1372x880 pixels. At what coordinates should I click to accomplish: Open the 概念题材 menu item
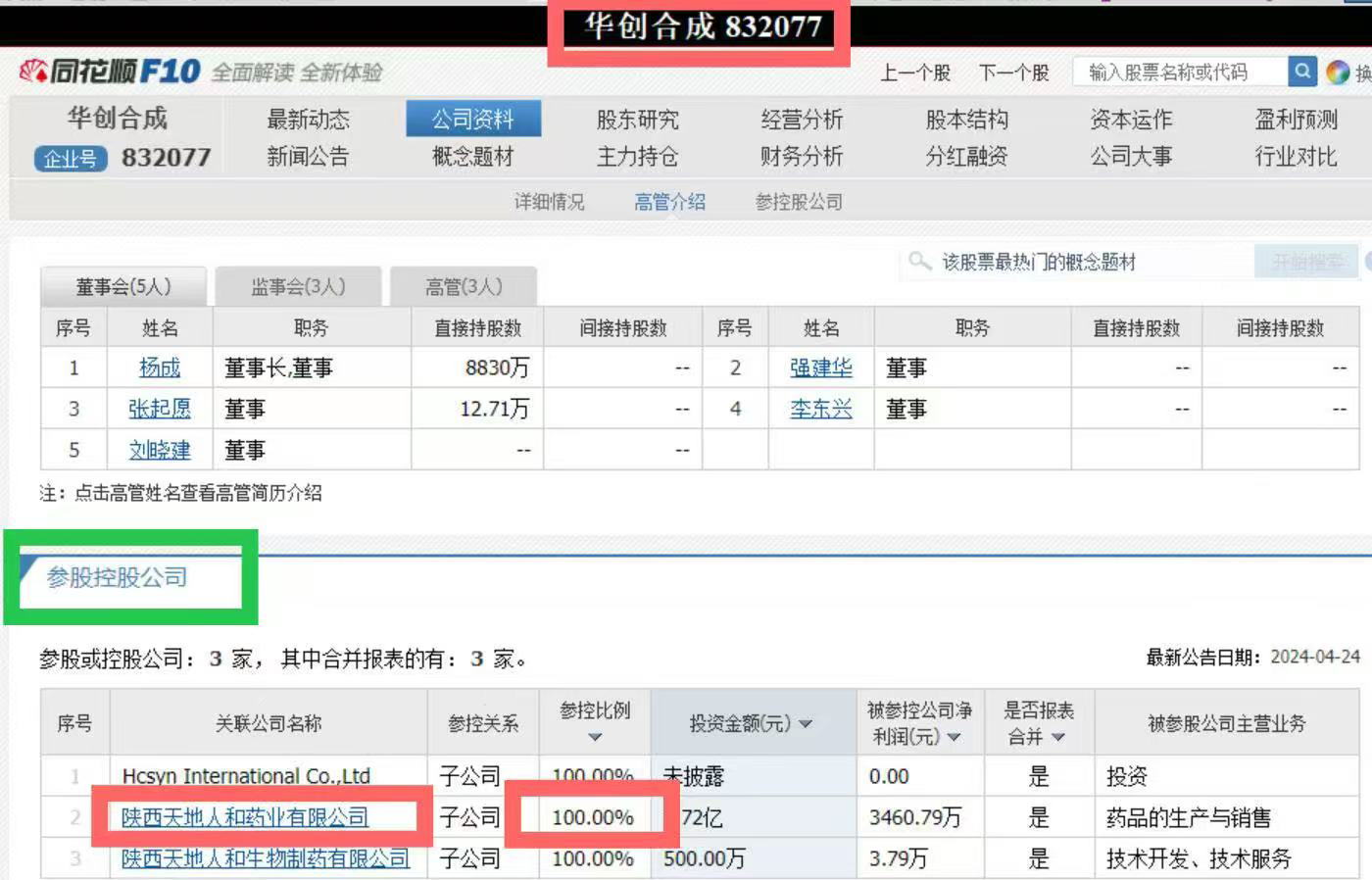pos(473,157)
